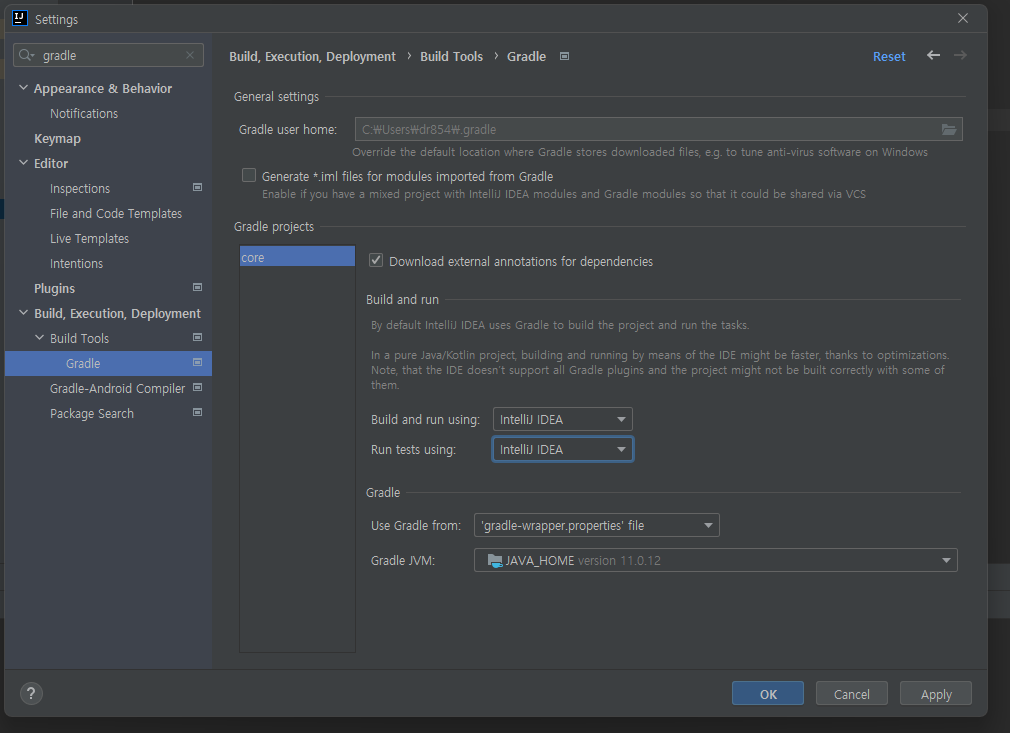Open the Build and run using dropdown
This screenshot has width=1010, height=733.
pos(562,419)
